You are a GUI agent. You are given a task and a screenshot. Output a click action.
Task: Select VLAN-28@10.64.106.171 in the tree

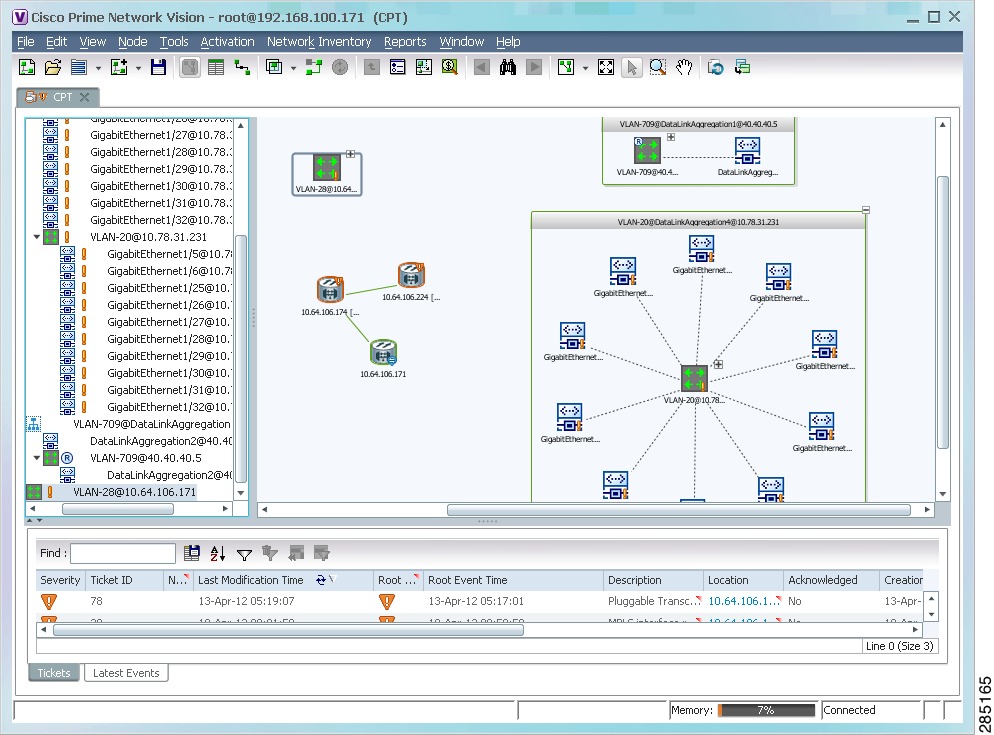(x=134, y=492)
